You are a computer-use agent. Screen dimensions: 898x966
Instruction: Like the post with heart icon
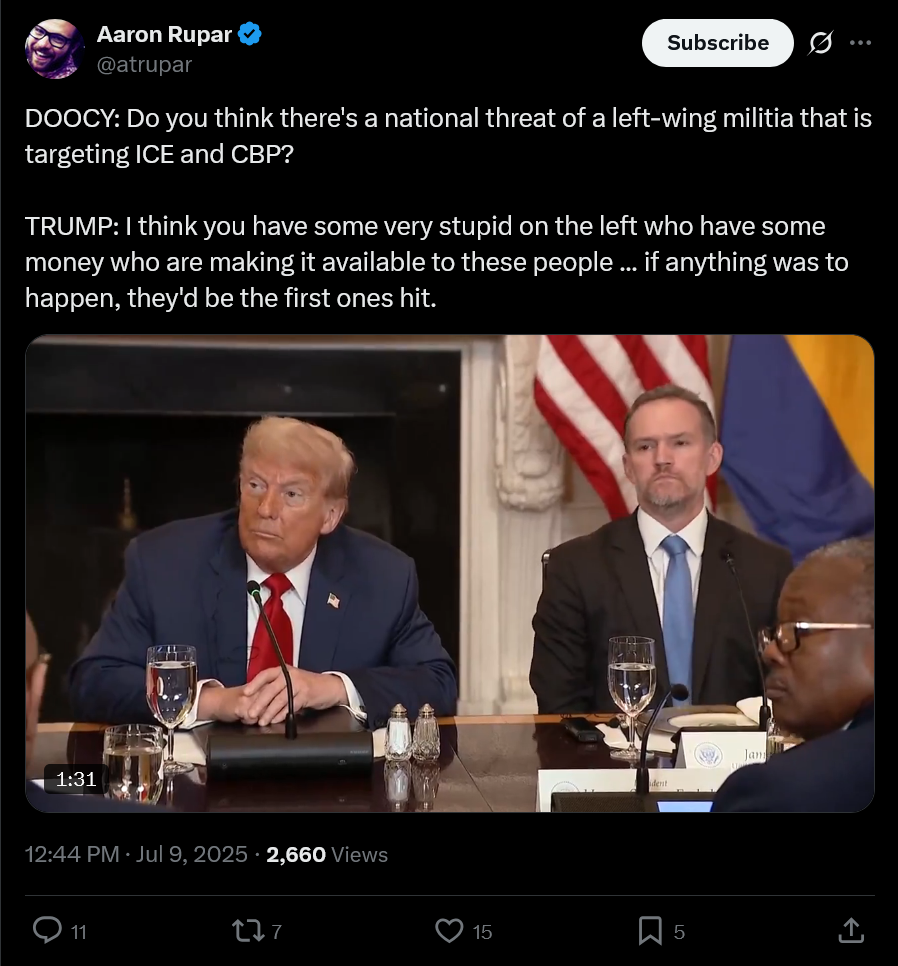pos(449,931)
